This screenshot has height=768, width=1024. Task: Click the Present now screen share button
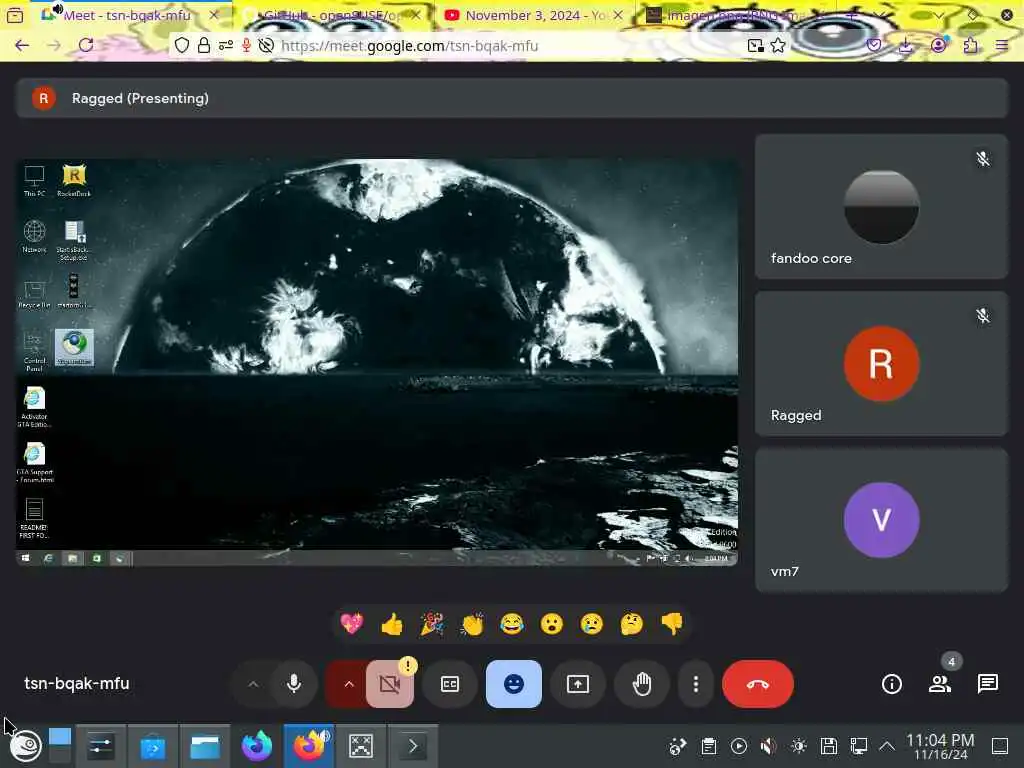click(x=578, y=684)
